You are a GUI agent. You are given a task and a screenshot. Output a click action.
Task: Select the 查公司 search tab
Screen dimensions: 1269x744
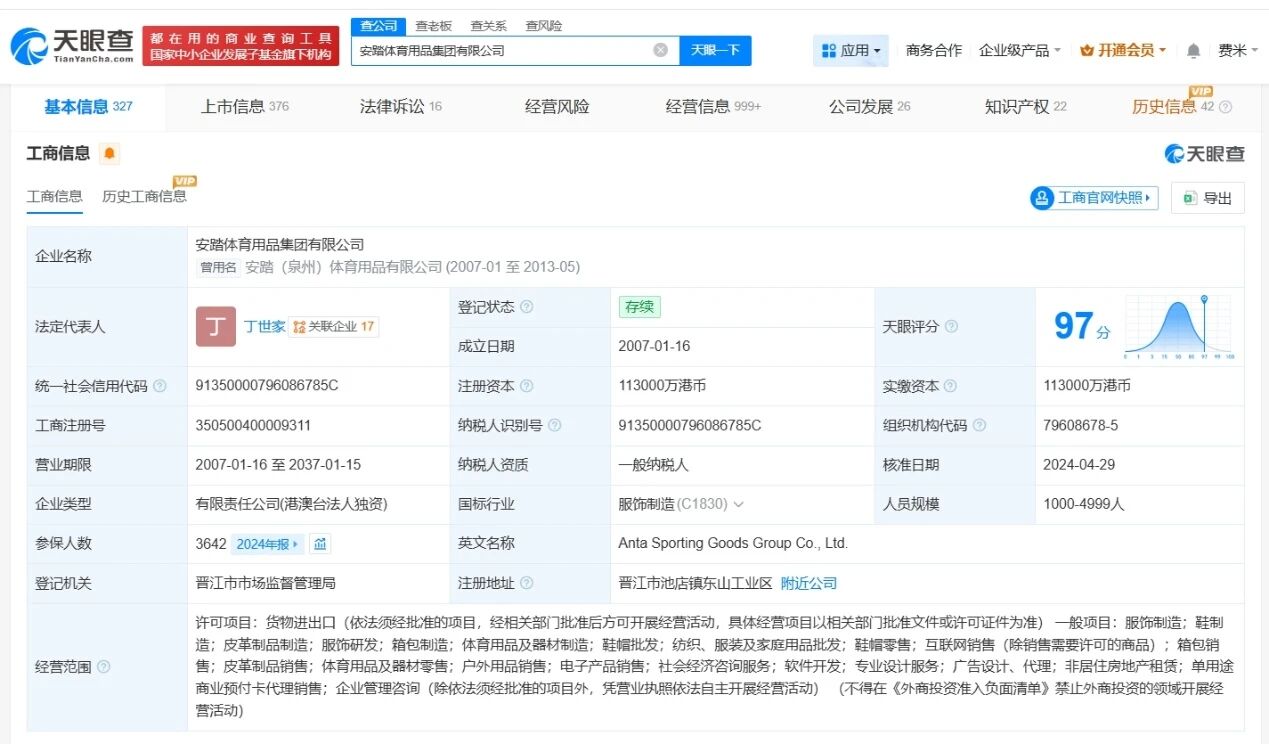379,25
